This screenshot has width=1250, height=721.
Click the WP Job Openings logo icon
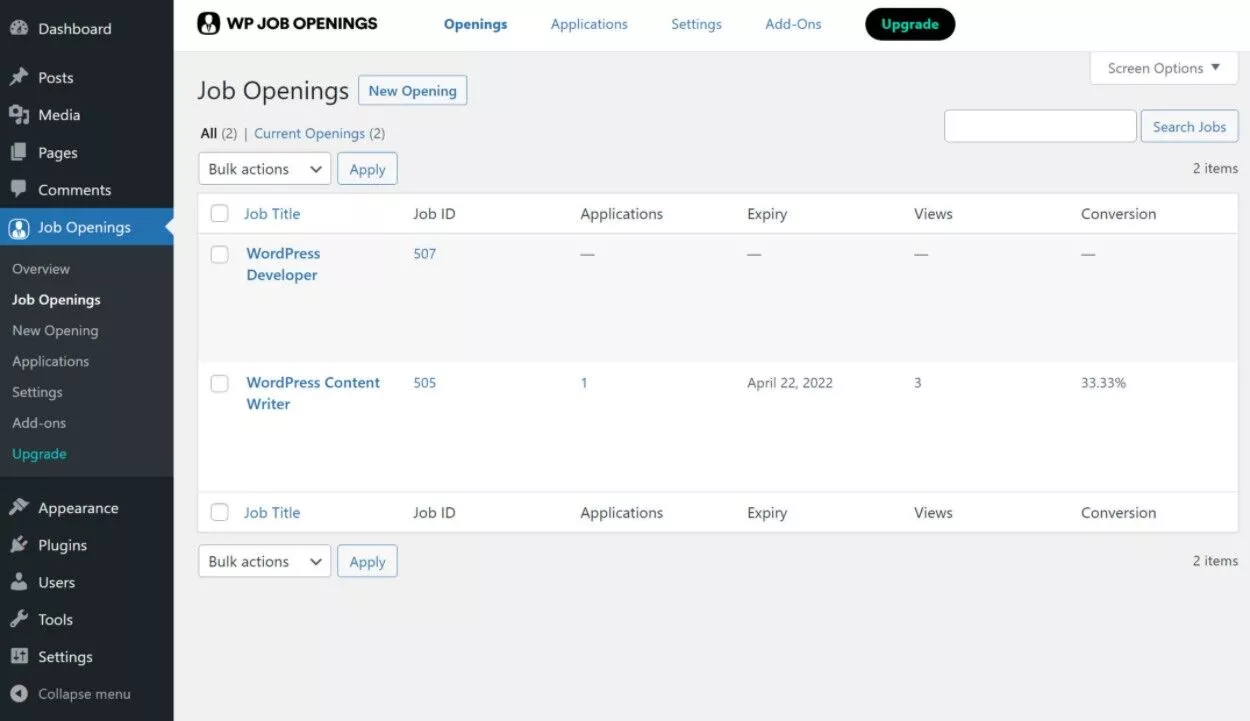(x=208, y=23)
